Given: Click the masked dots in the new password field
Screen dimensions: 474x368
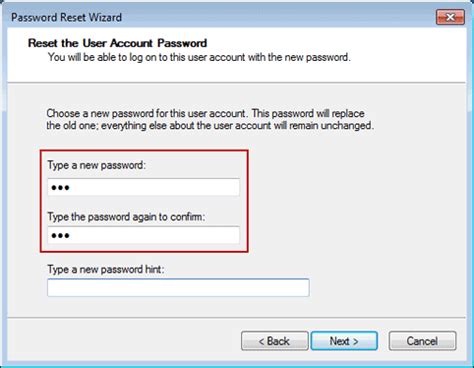Looking at the screenshot, I should (60, 188).
